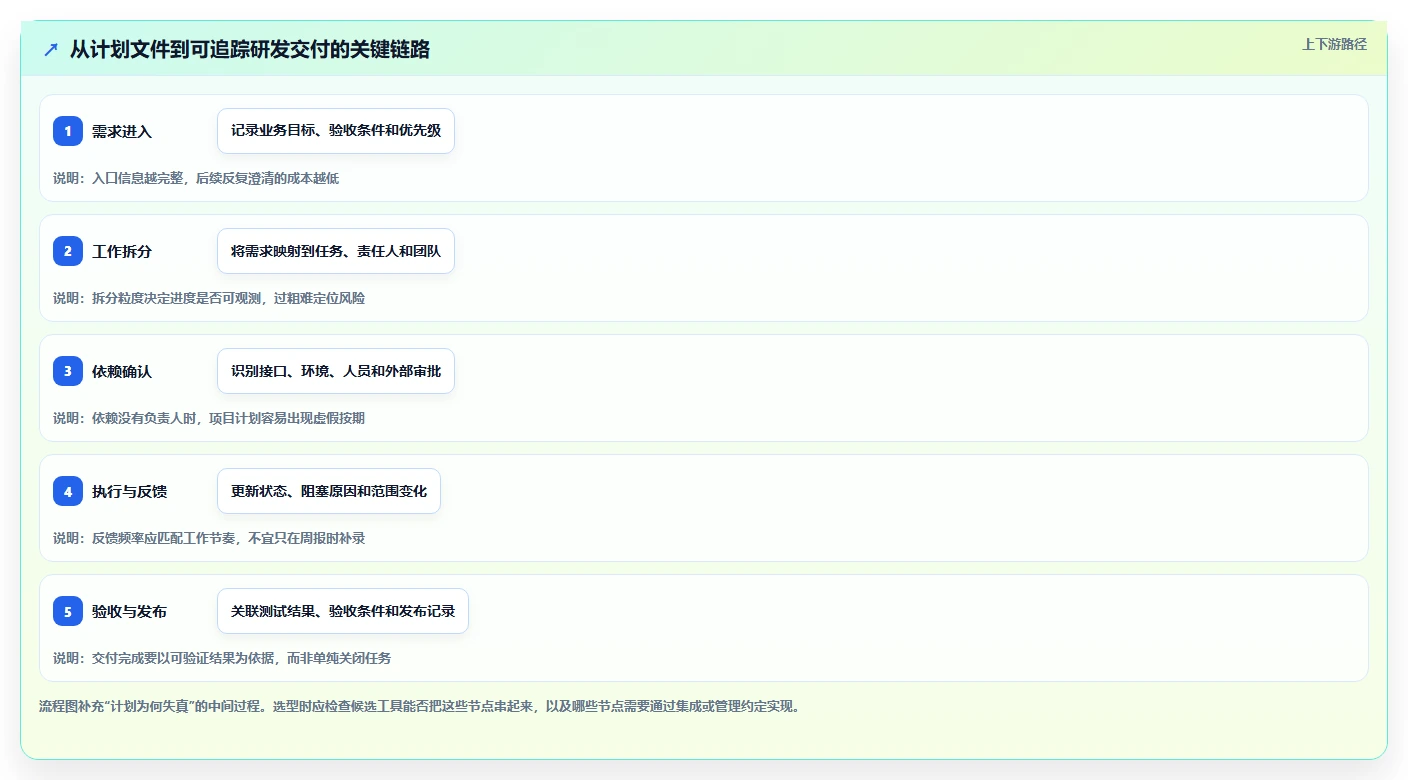Click step number badge 5
1408x780 pixels.
[x=68, y=611]
